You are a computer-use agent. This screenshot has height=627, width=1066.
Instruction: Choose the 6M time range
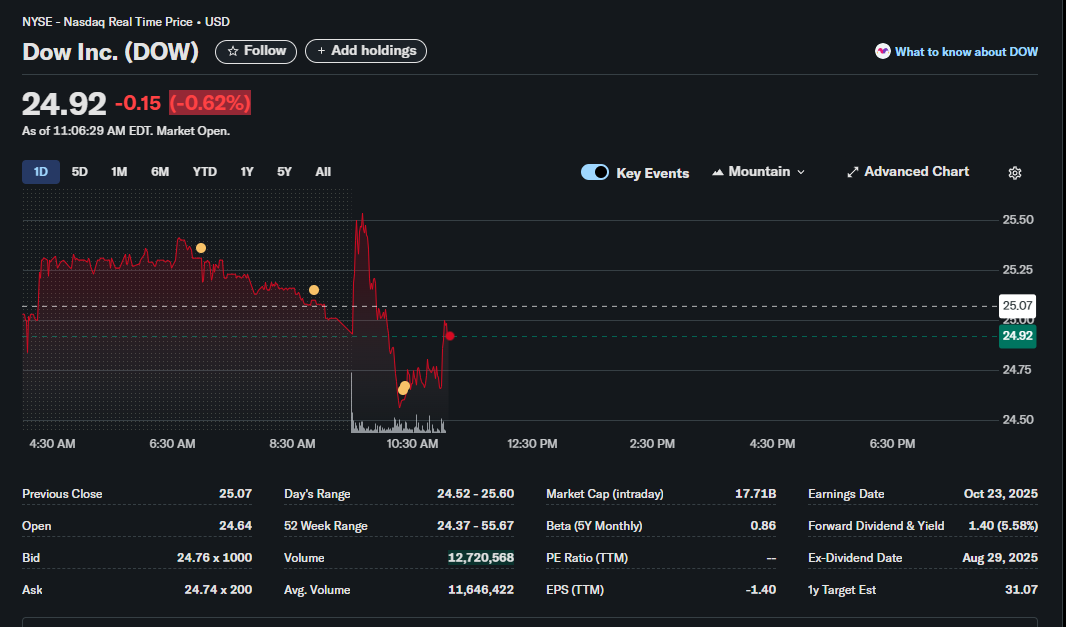coord(160,172)
